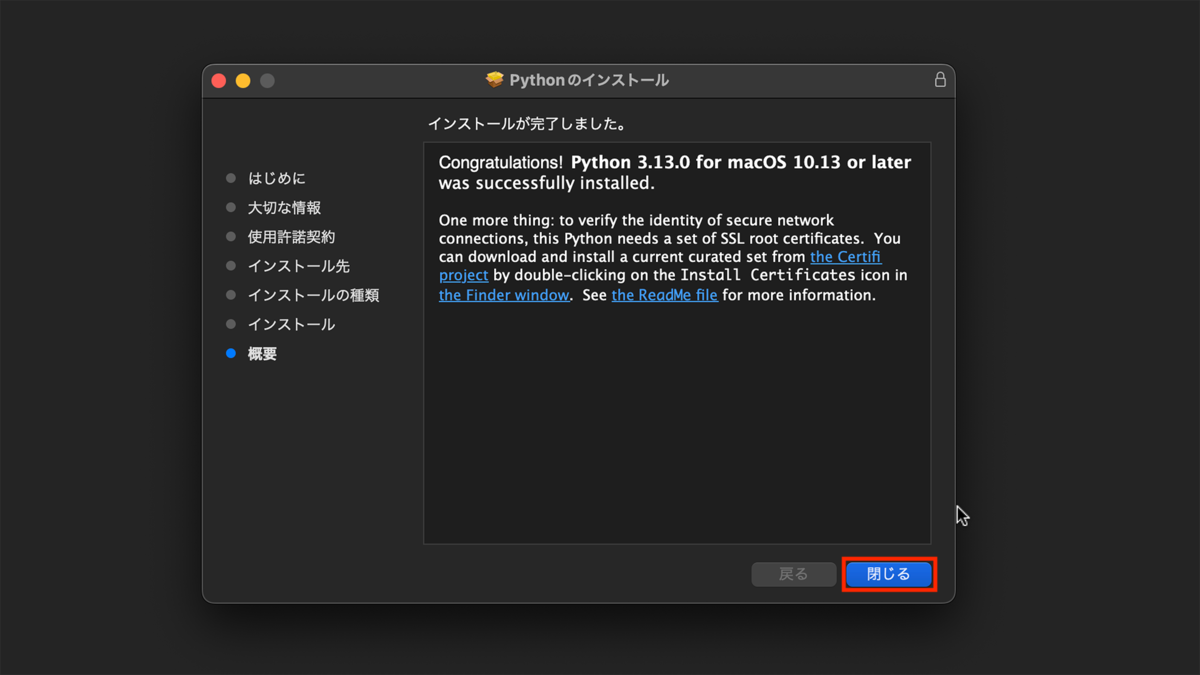
Task: Click the blue bullet beside 概要
Action: point(231,353)
